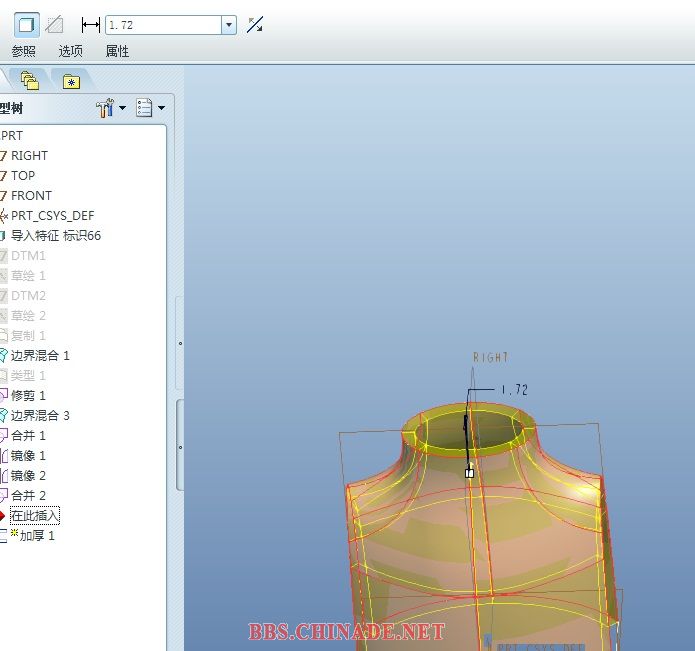Screen dimensions: 695x651
Task: Open the 属性 (Properties) panel tab
Action: [x=117, y=51]
